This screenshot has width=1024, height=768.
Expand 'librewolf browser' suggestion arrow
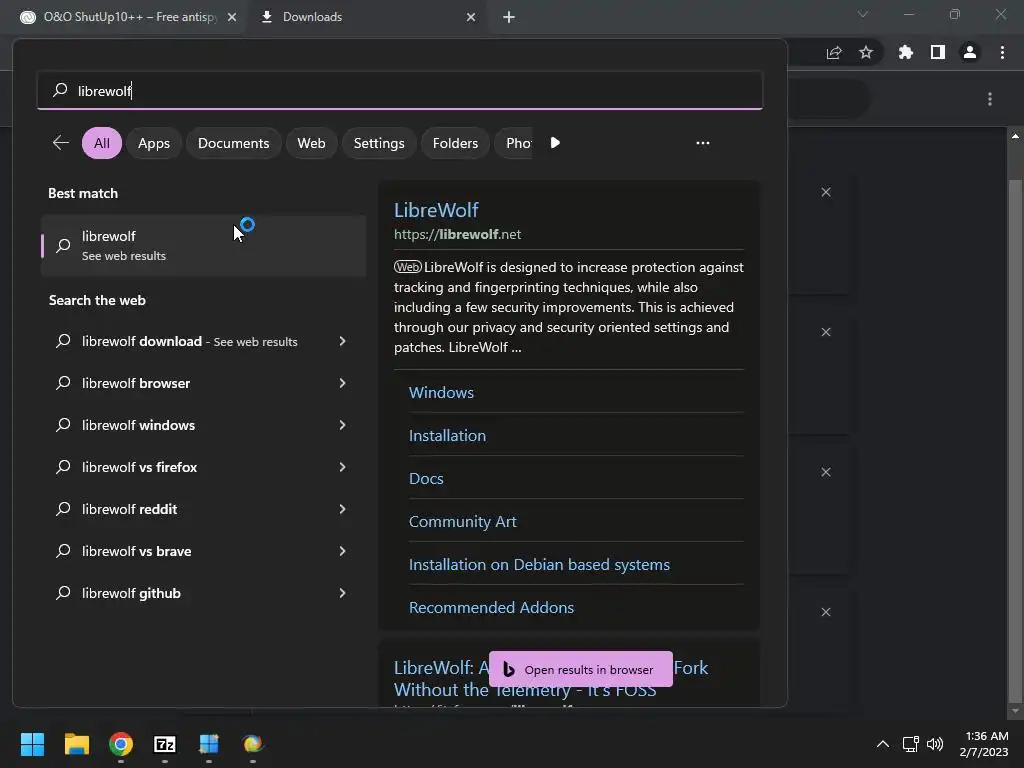(342, 383)
